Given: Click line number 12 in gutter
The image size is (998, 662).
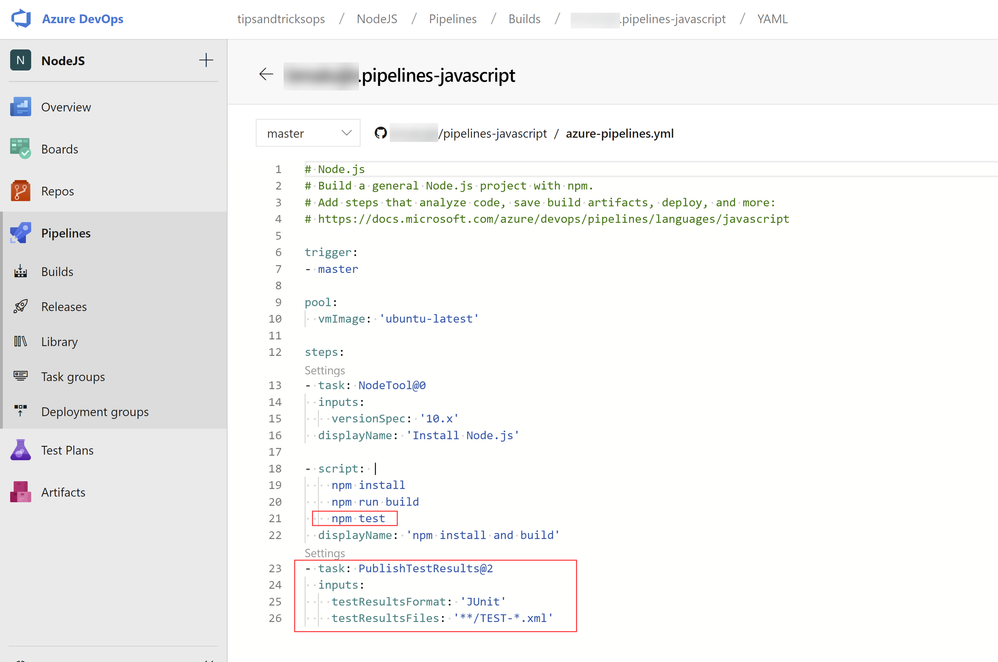Looking at the screenshot, I should click(x=275, y=352).
